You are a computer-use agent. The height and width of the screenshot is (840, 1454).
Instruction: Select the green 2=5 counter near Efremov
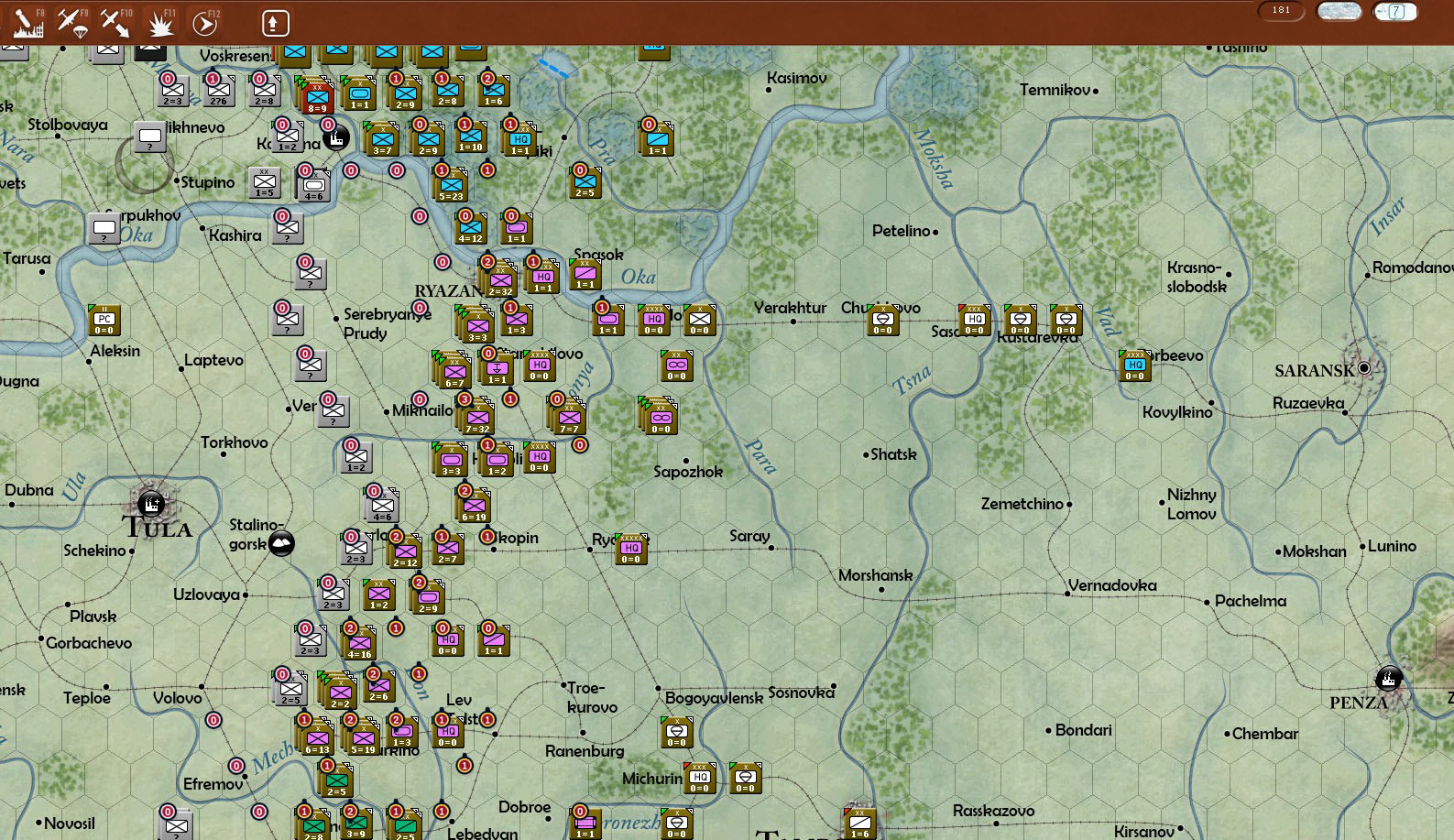pyautogui.click(x=336, y=780)
